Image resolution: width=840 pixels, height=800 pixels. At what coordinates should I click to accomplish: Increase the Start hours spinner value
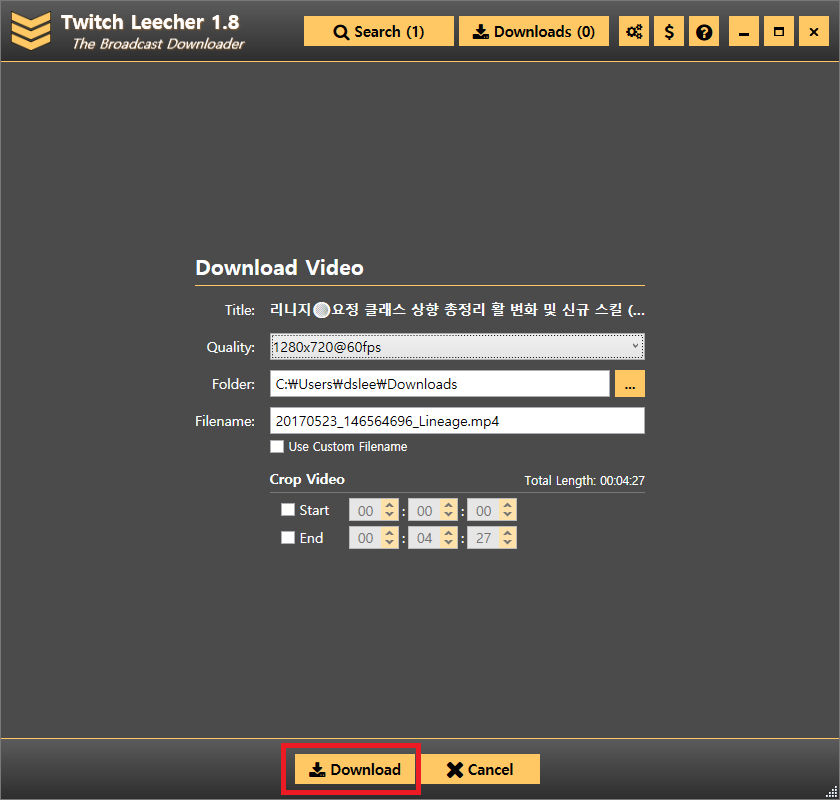pyautogui.click(x=389, y=505)
